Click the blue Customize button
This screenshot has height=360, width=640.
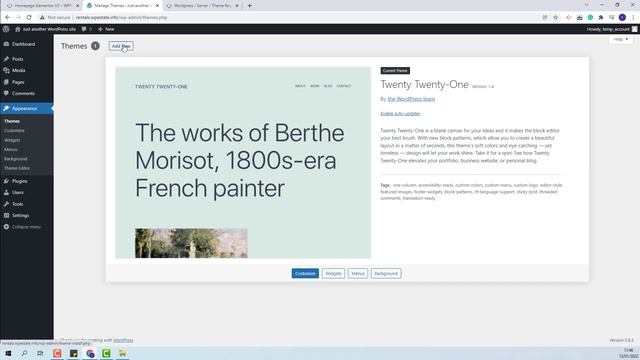tap(305, 273)
